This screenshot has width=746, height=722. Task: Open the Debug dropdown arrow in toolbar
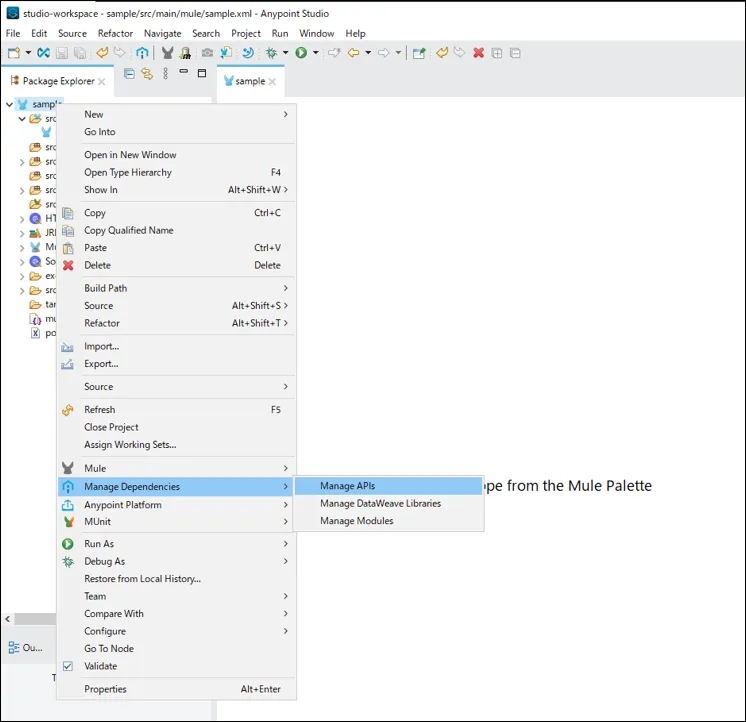(x=285, y=53)
